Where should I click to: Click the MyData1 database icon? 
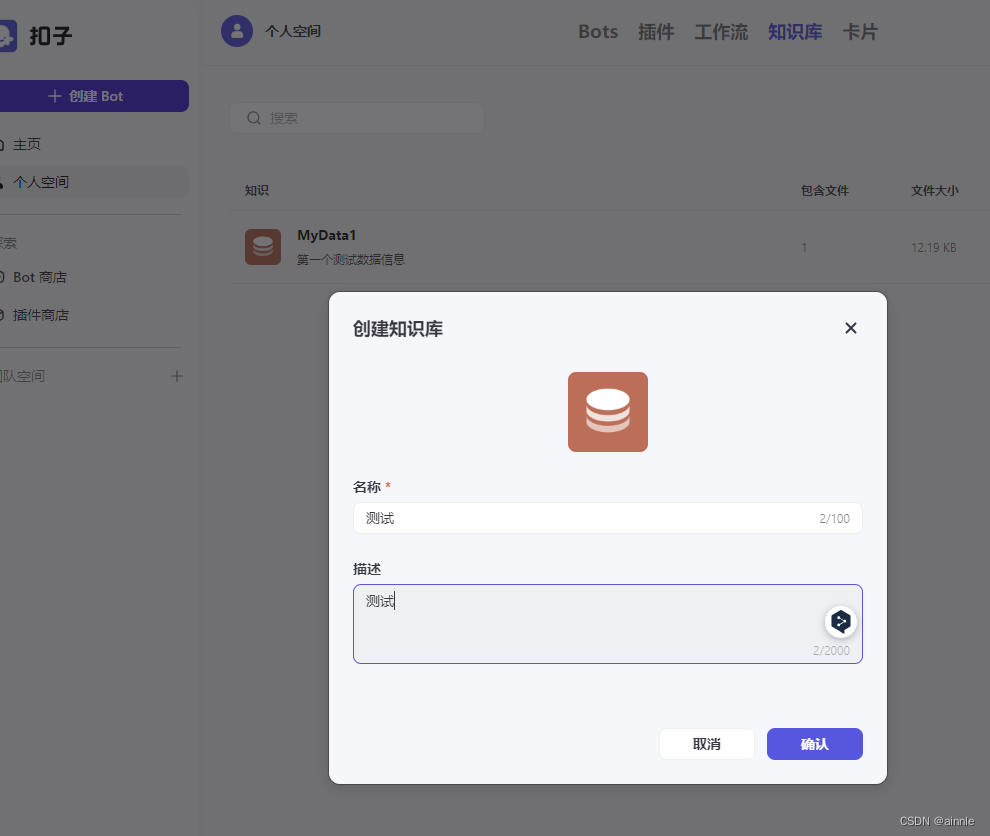pos(263,247)
